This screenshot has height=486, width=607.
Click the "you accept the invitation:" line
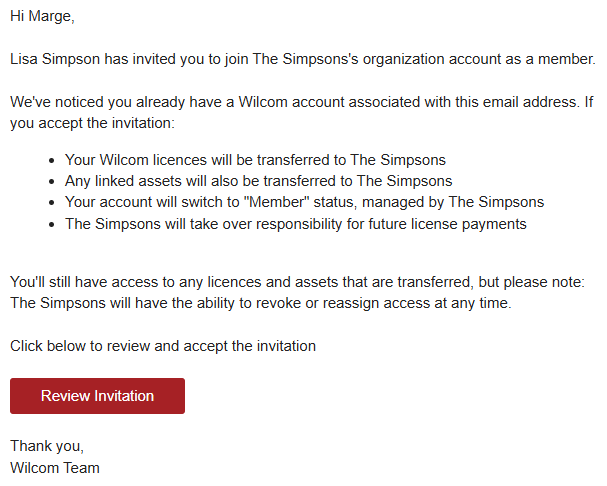coord(93,123)
